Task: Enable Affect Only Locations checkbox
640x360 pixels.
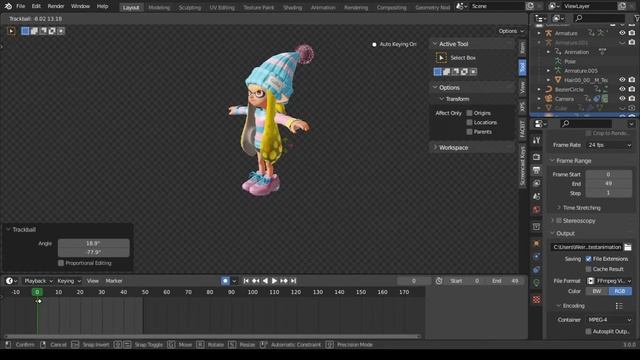Action: 469,122
